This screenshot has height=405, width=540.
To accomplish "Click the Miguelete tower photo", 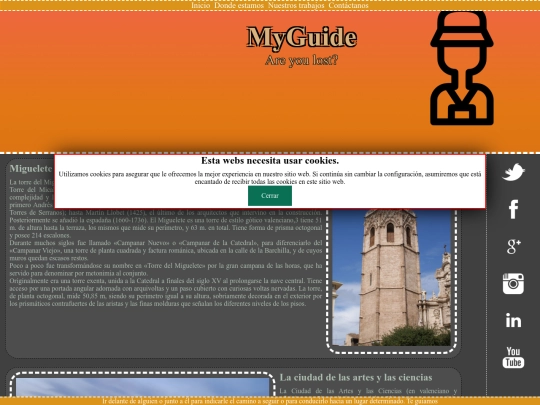I will [x=391, y=277].
